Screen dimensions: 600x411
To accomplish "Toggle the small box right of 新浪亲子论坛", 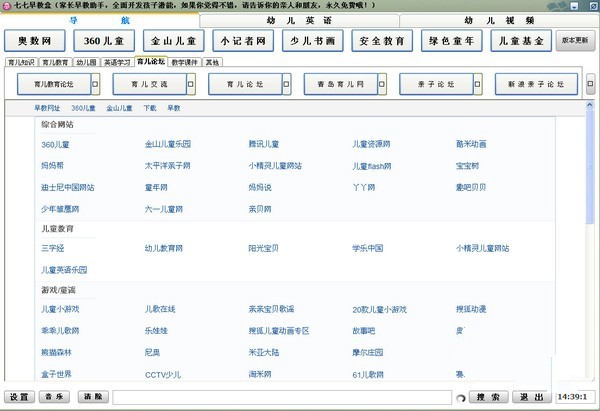I will click(590, 84).
